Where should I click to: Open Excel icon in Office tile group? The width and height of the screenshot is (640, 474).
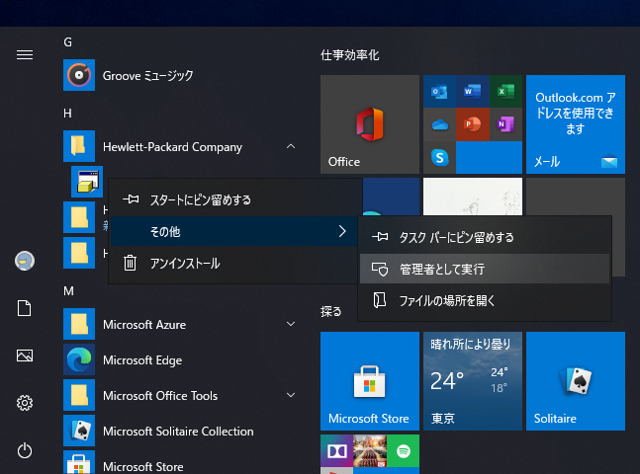(x=506, y=91)
